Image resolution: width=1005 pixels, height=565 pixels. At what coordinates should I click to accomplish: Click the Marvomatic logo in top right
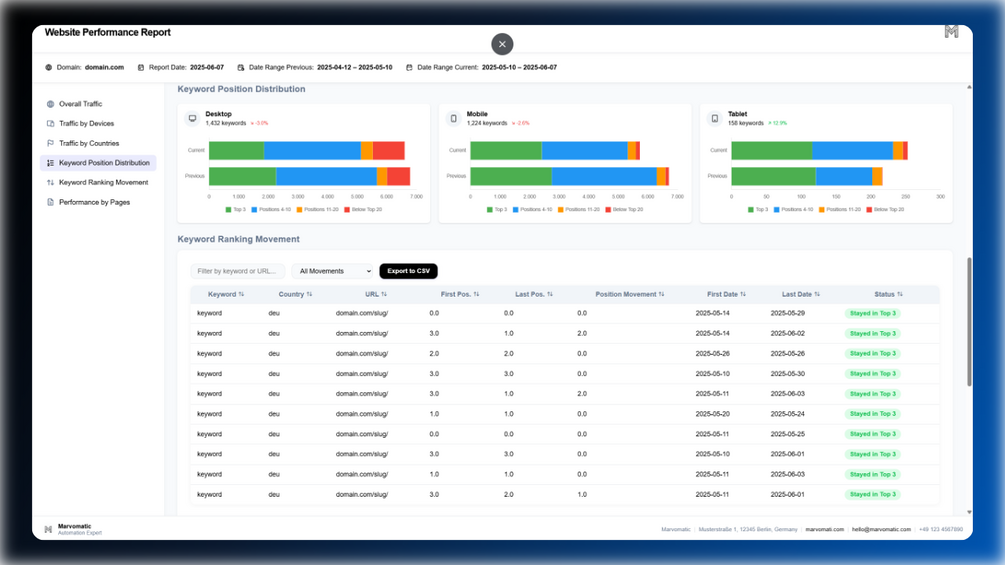(951, 32)
